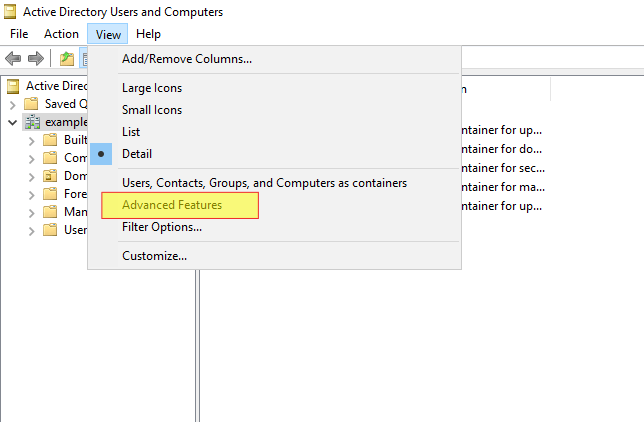Enable Advanced Features option
This screenshot has width=644, height=422.
(274, 205)
